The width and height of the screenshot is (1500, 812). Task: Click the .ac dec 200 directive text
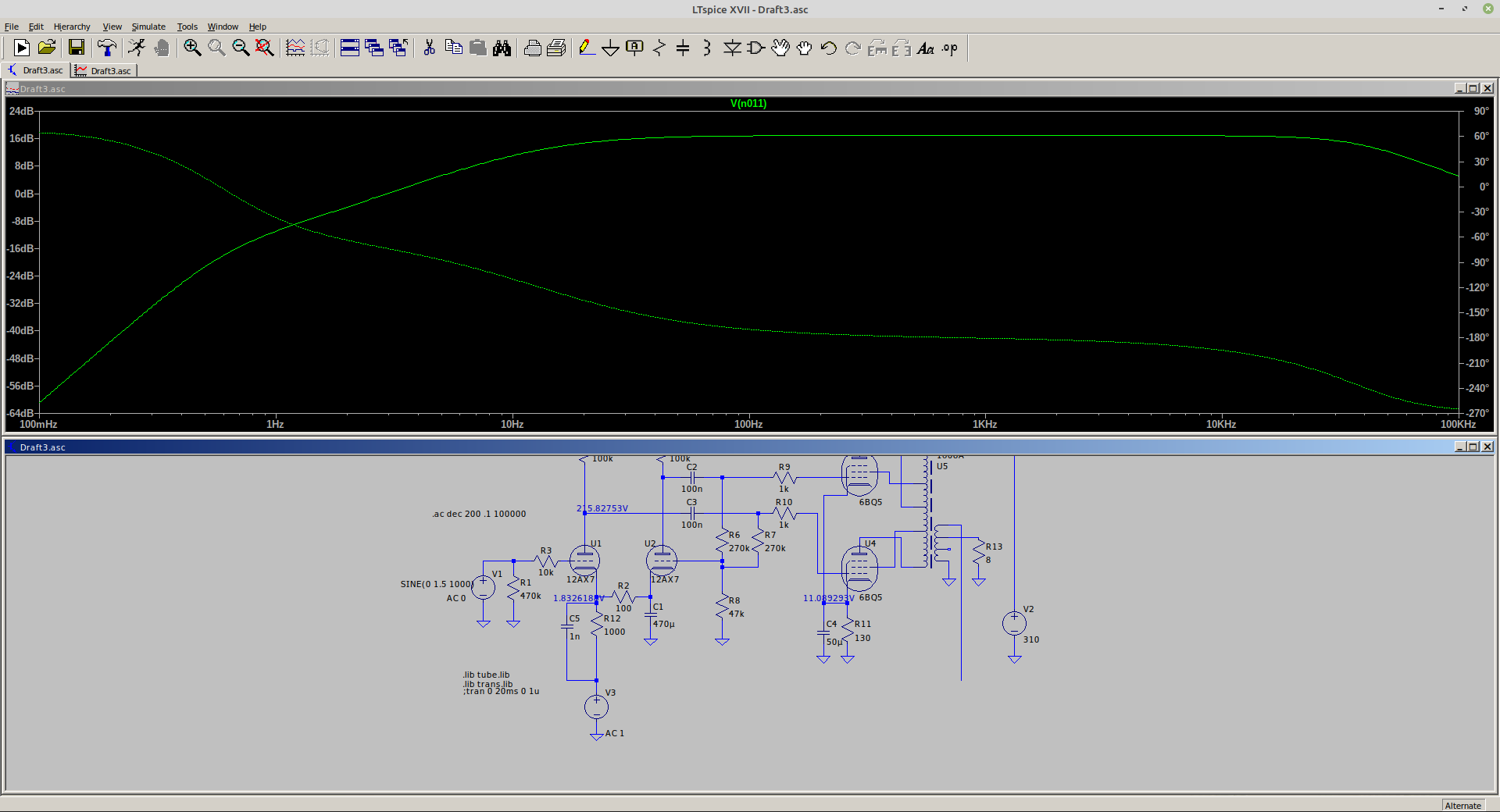click(479, 514)
